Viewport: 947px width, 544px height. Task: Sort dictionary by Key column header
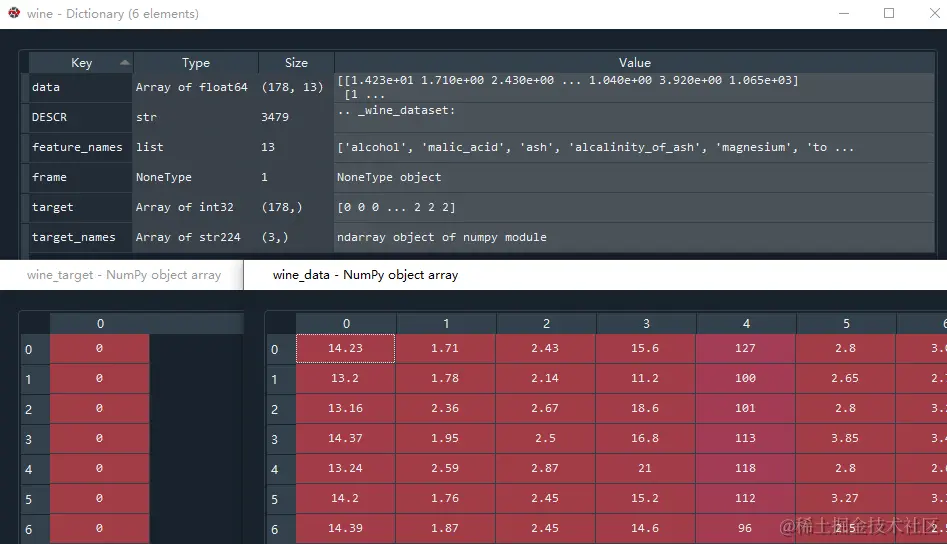point(81,62)
